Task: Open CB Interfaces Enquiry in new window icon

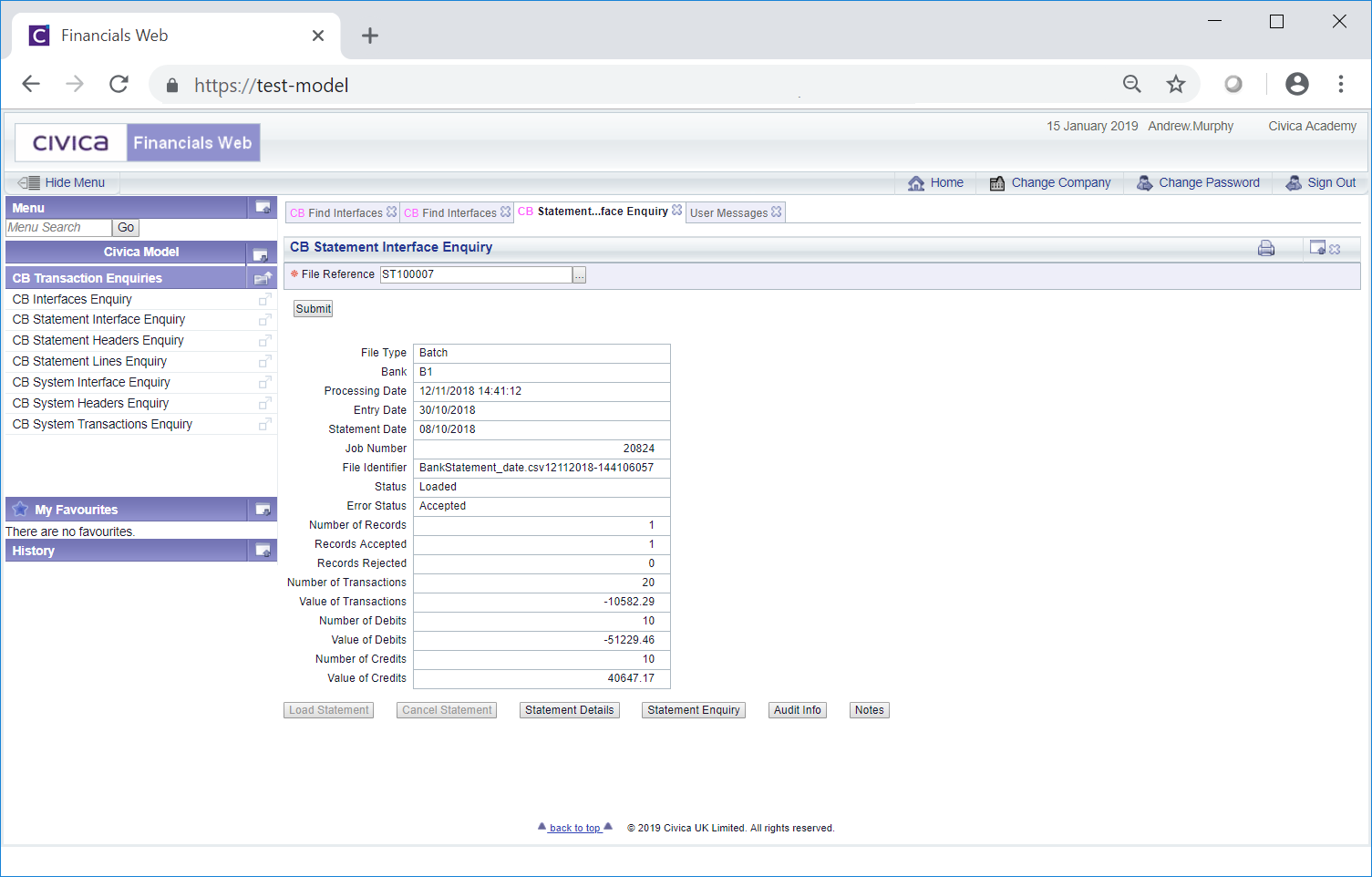Action: tap(264, 299)
